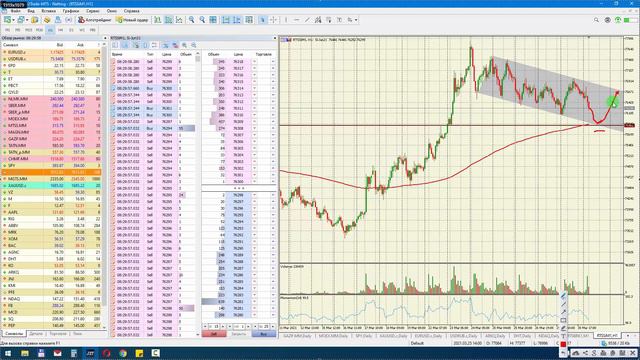This screenshot has height=360, width=640.
Task: Zoom in the depth of market ladder
Action: tap(184, 45)
